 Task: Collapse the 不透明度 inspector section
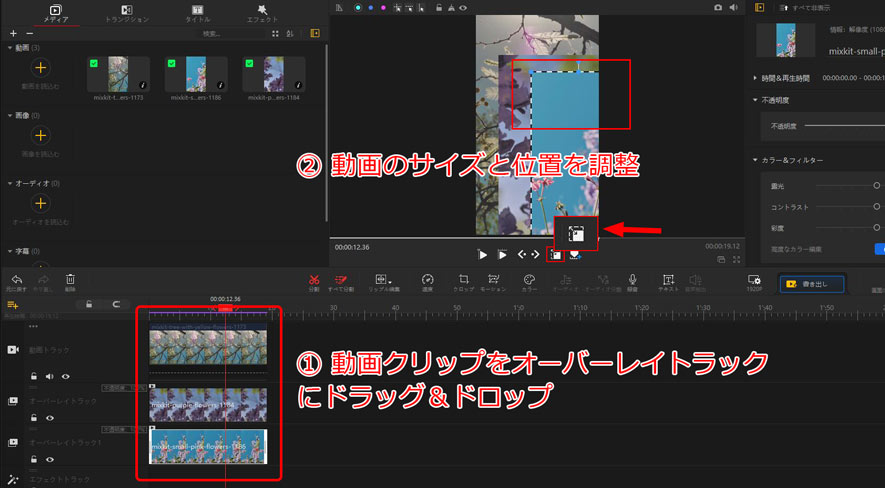coord(756,100)
